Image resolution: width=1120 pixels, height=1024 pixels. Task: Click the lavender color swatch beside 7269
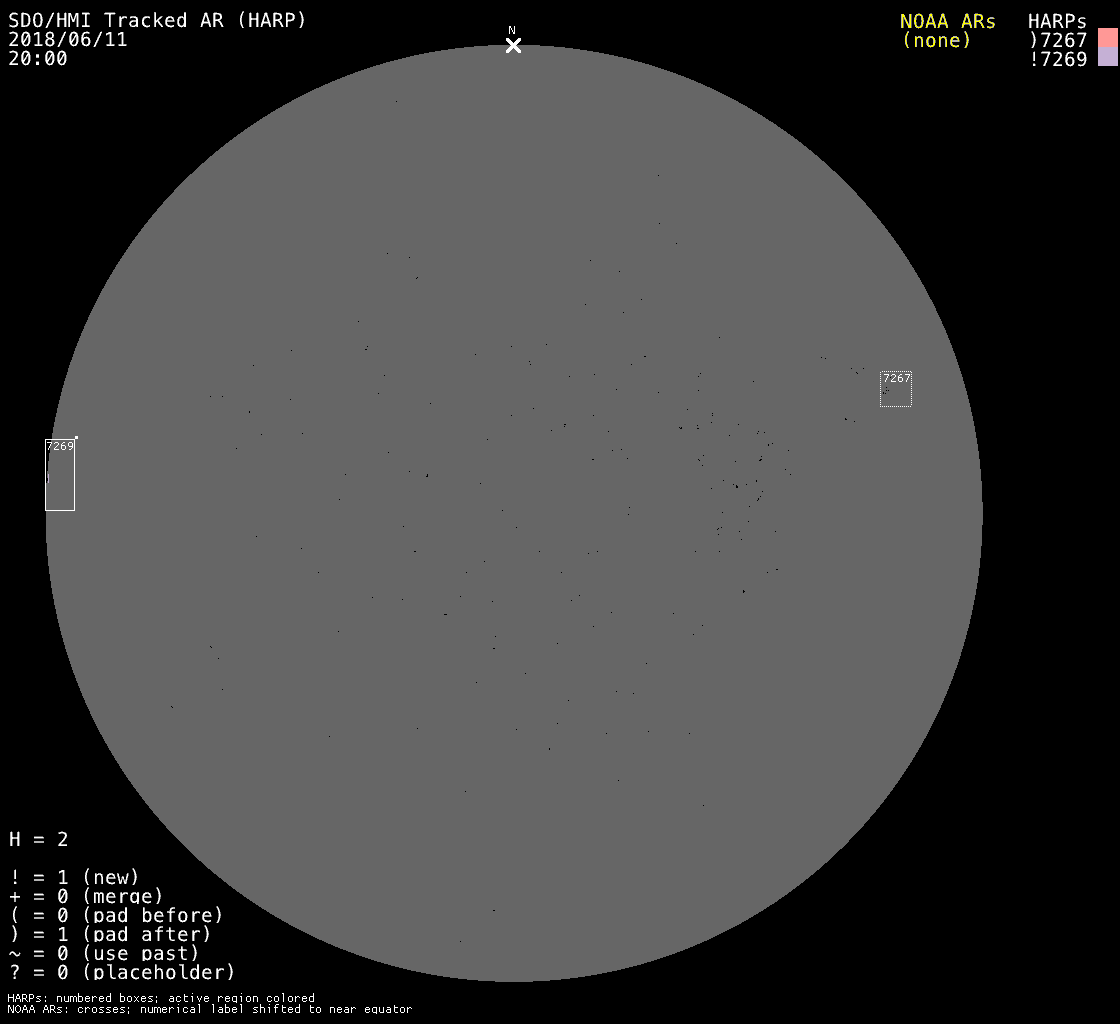pyautogui.click(x=1107, y=58)
